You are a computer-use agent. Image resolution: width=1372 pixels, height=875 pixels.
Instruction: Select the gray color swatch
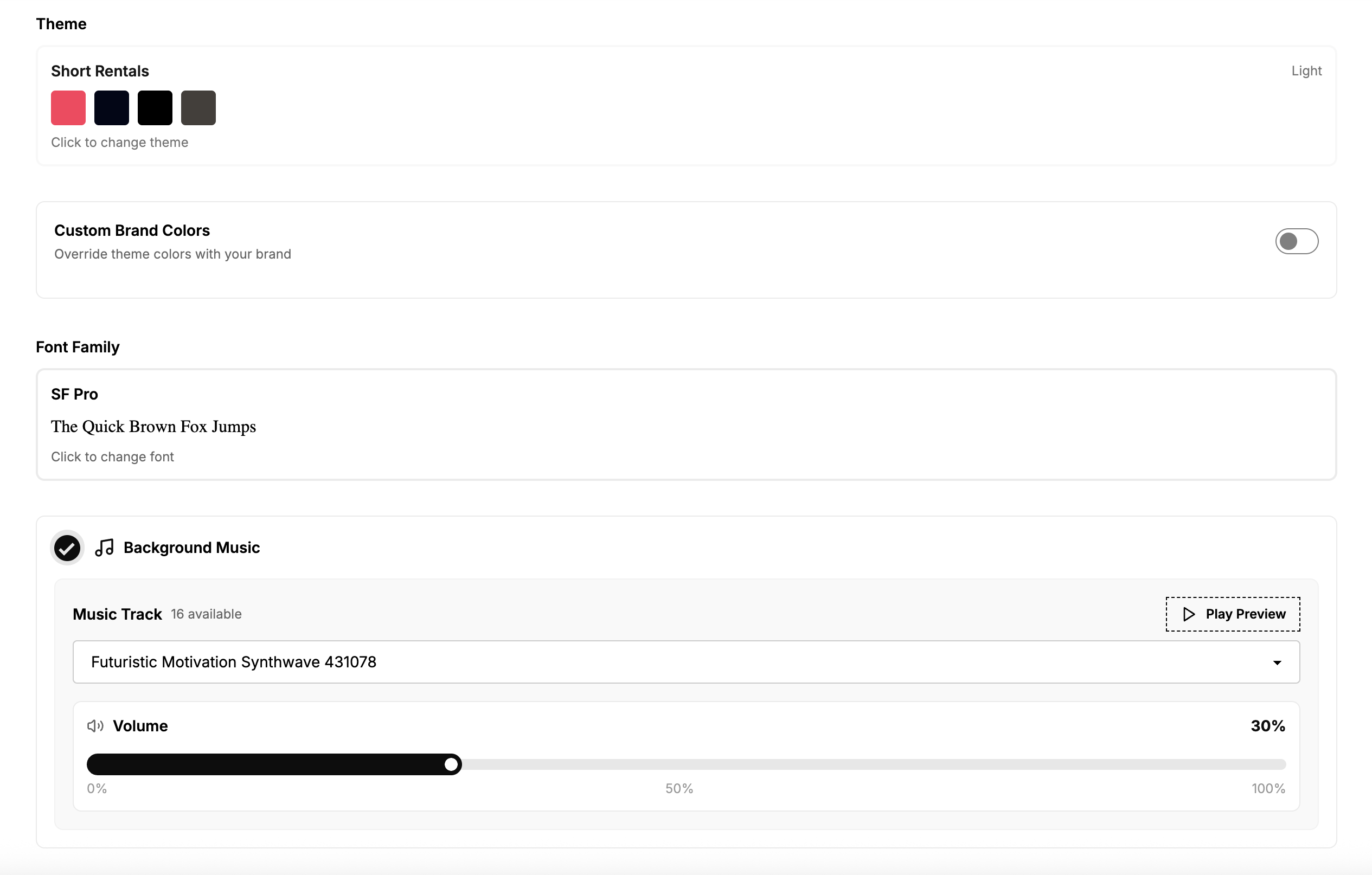click(198, 107)
